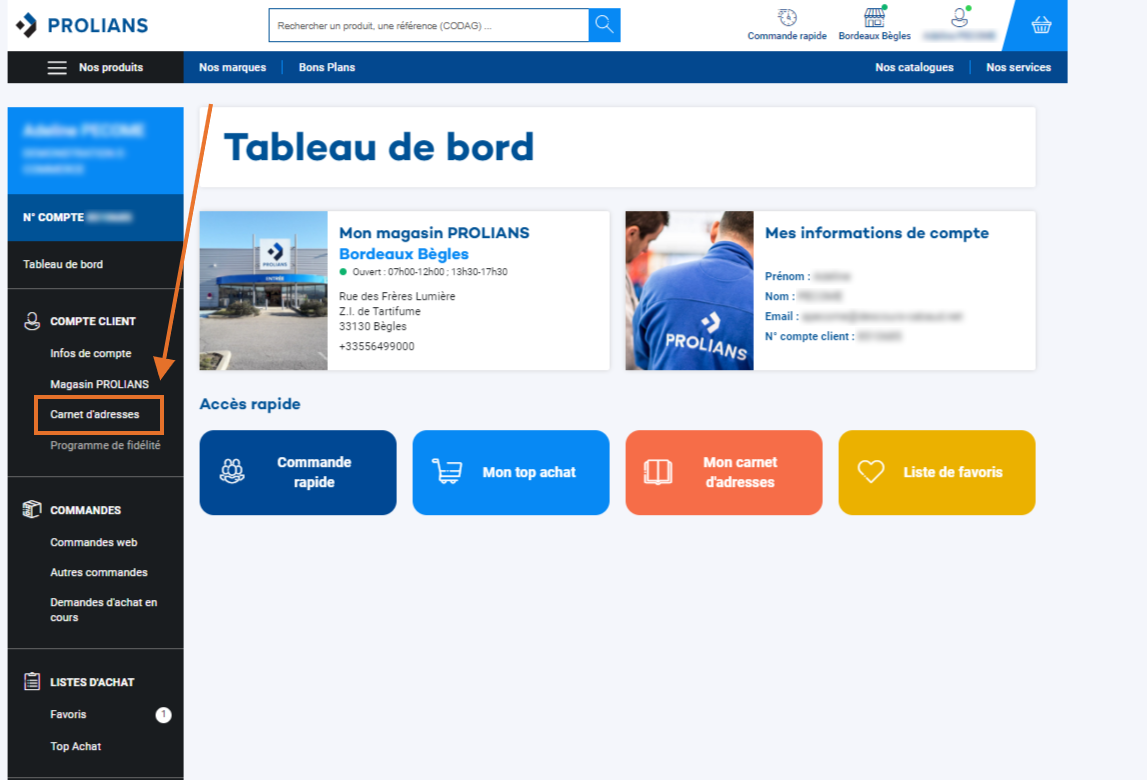This screenshot has width=1147, height=780.
Task: Click the Ouvert opening hours line
Action: coord(424,271)
